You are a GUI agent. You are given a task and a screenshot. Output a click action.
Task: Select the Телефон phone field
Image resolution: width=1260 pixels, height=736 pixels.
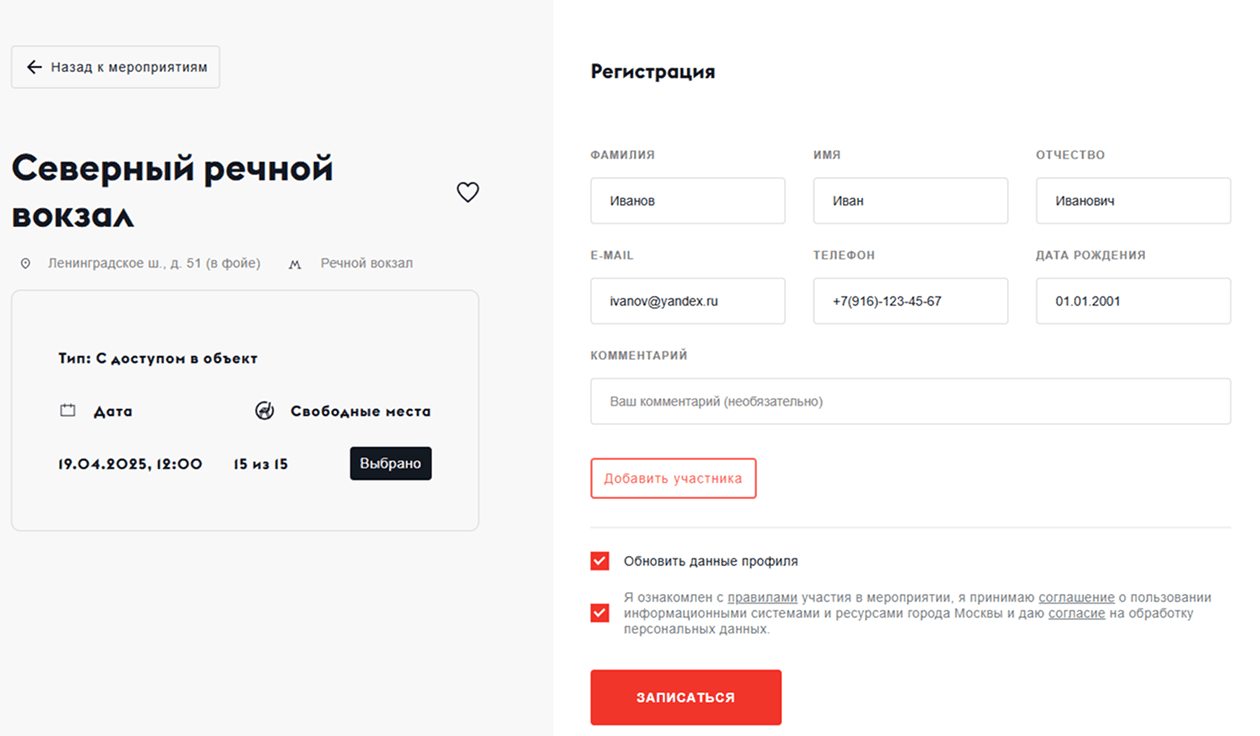(910, 301)
